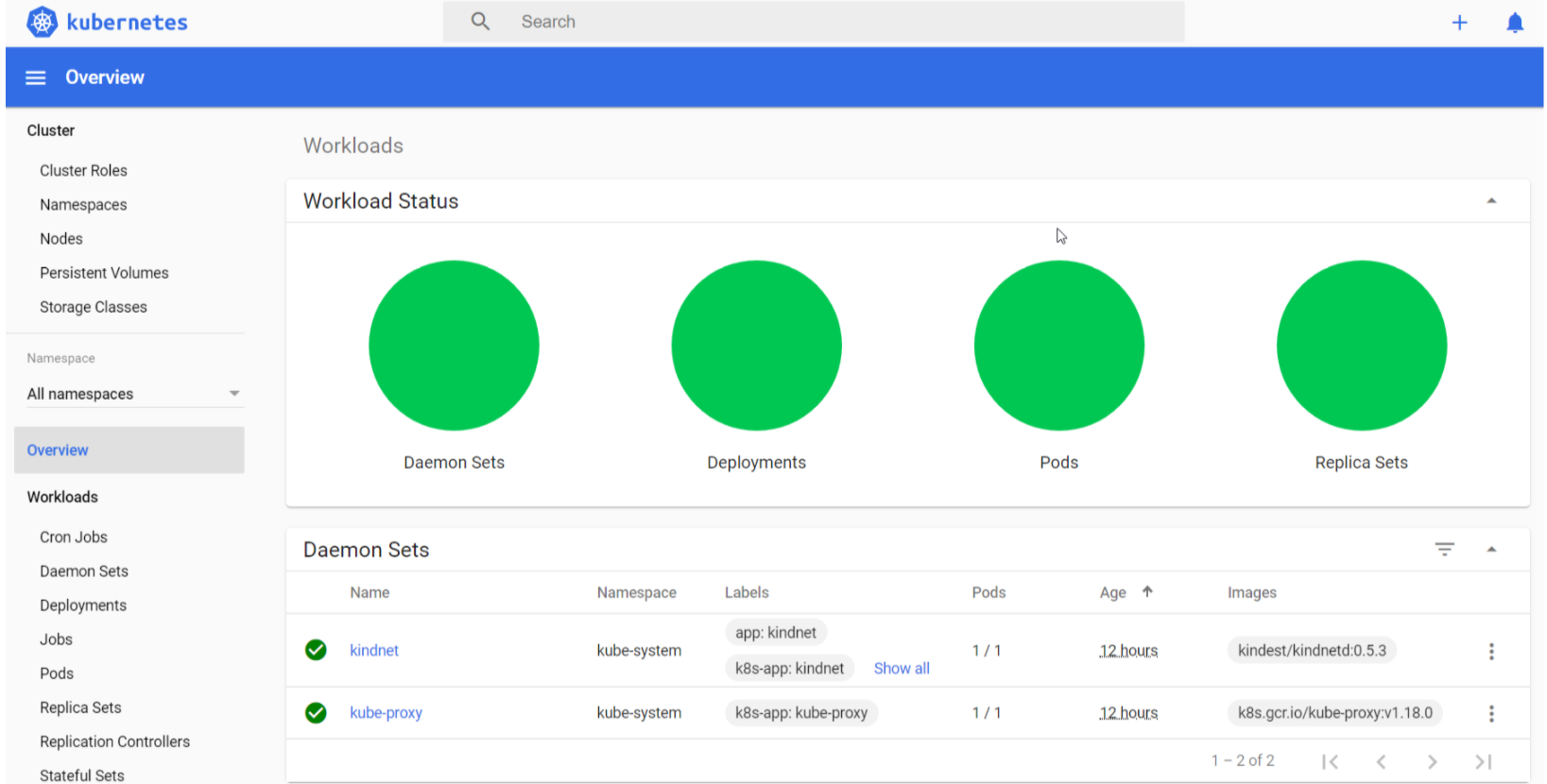
Task: Open Cron Jobs in sidebar
Action: (x=74, y=537)
